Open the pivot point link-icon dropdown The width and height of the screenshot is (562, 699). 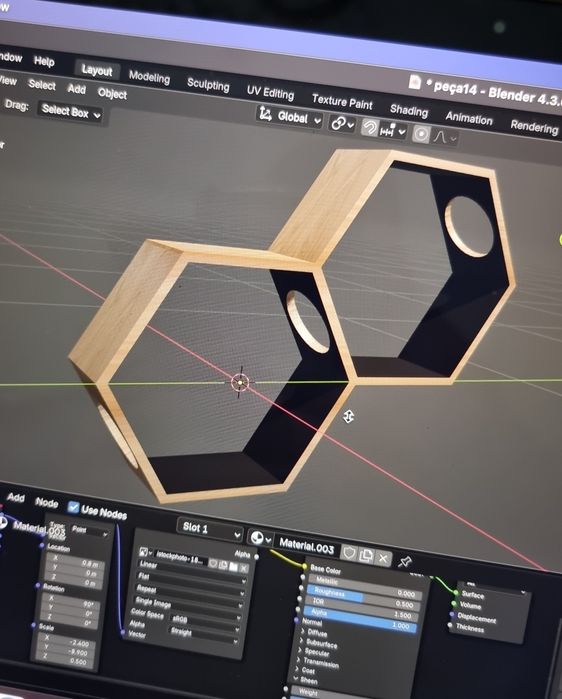[342, 123]
